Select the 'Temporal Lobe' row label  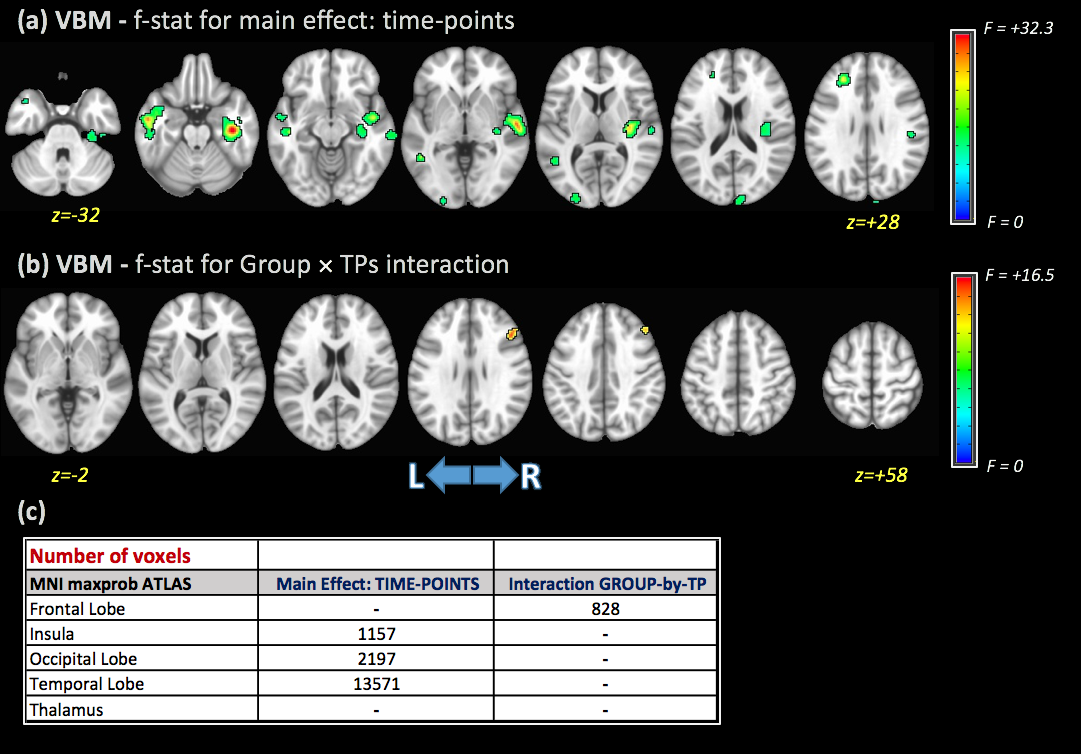pyautogui.click(x=86, y=684)
